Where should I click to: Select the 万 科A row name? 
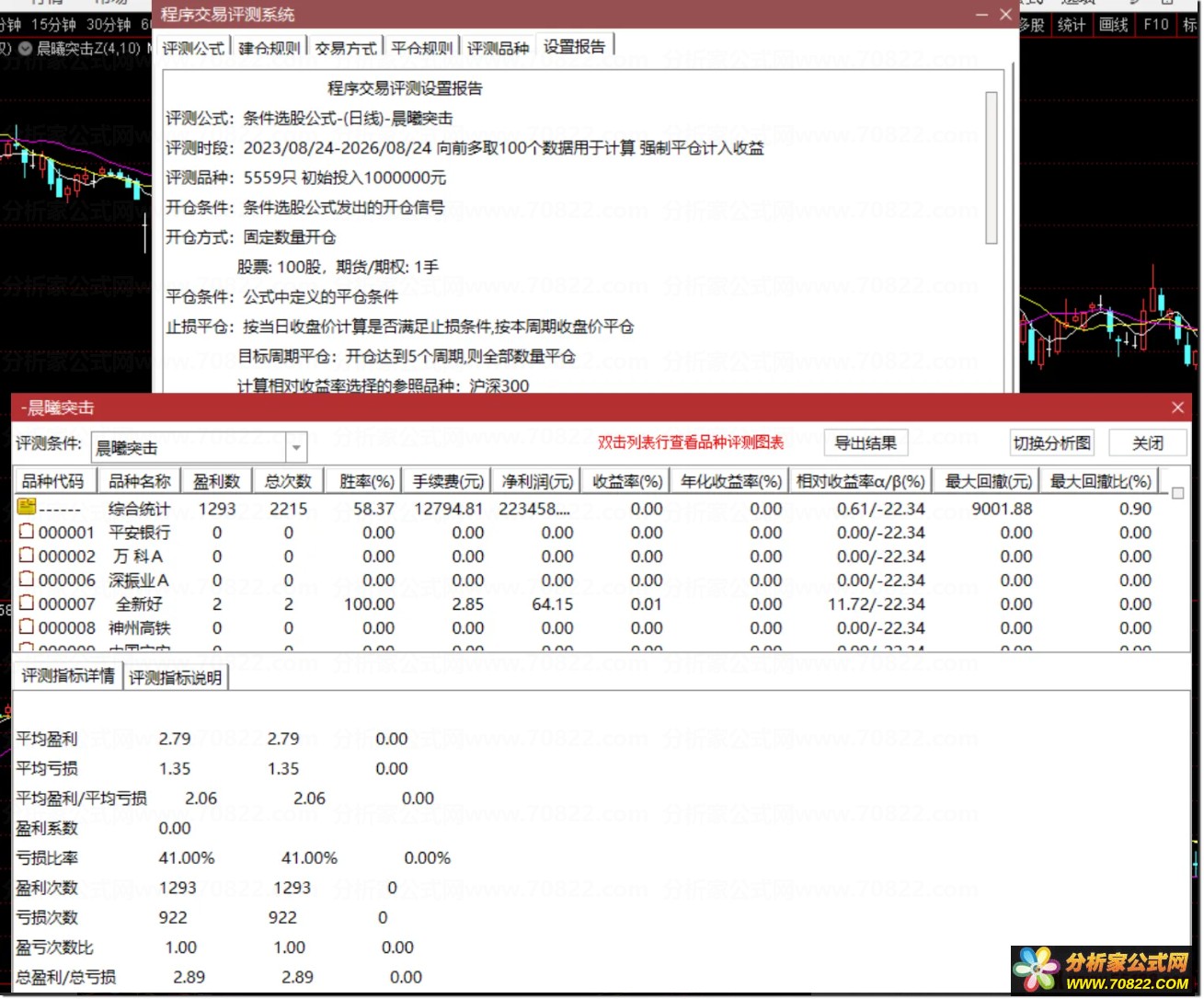click(x=138, y=557)
